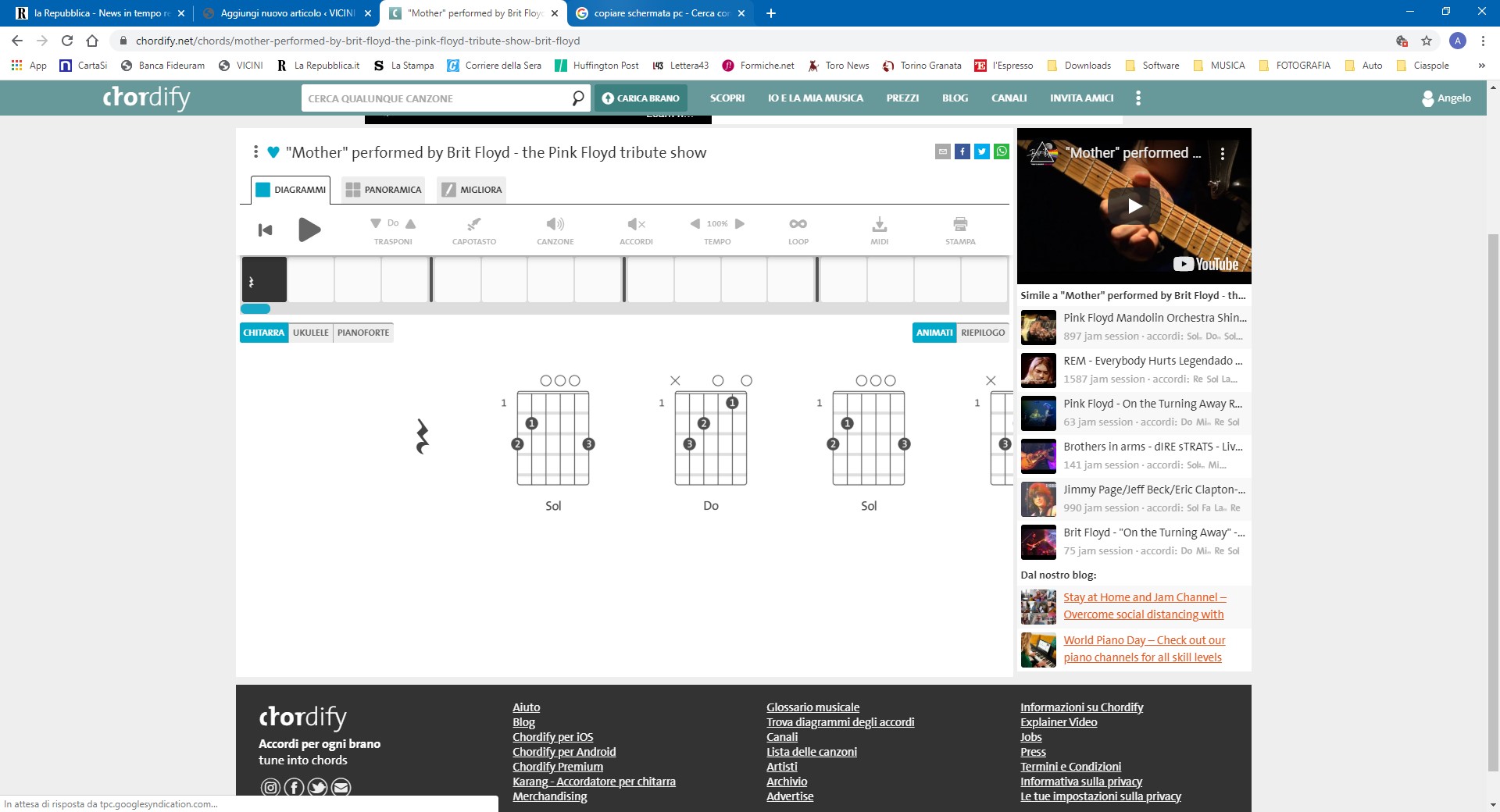The width and height of the screenshot is (1500, 812).
Task: Open Chordify Premium footer link
Action: coord(558,767)
